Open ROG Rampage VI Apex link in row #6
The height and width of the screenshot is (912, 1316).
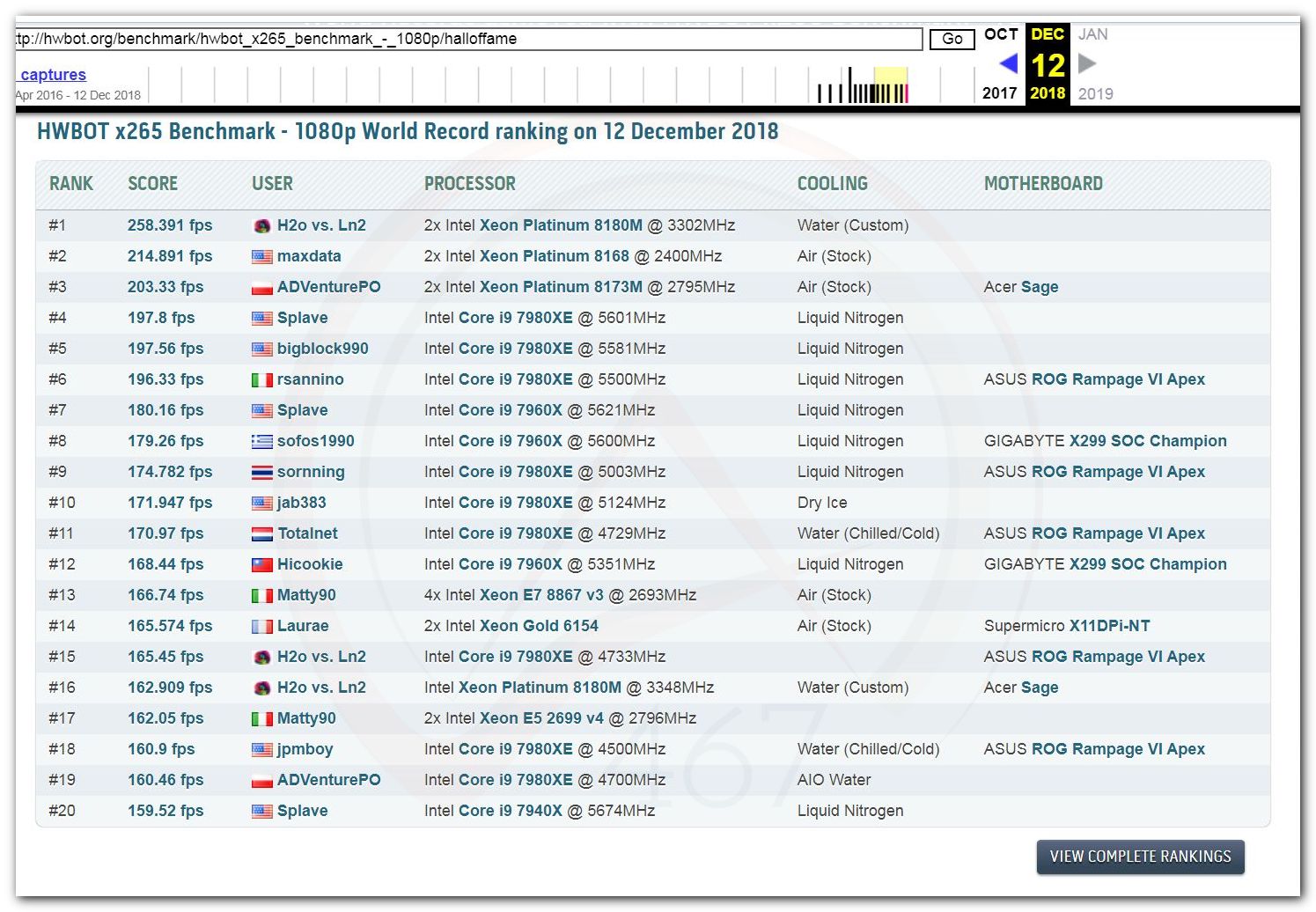pyautogui.click(x=1118, y=379)
